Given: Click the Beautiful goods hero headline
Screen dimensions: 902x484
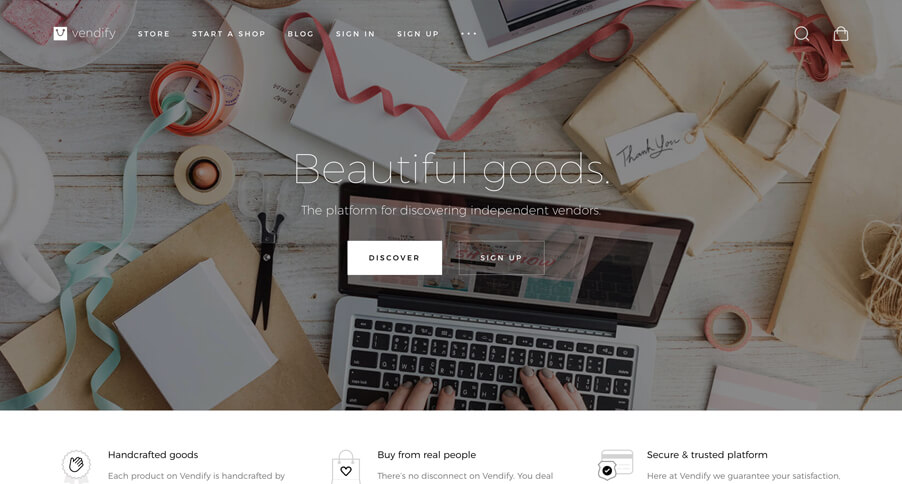Looking at the screenshot, I should coord(451,170).
